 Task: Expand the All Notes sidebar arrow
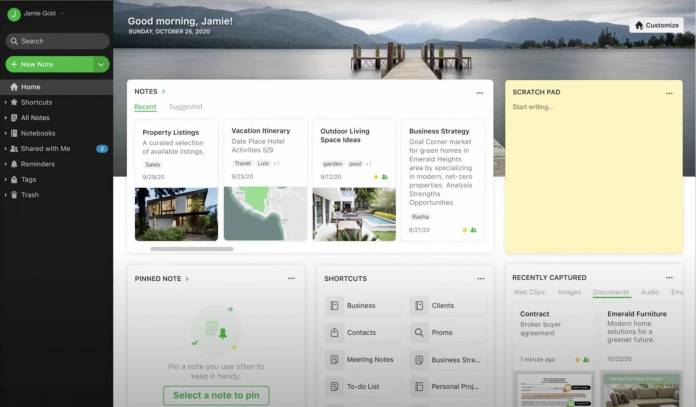5,118
